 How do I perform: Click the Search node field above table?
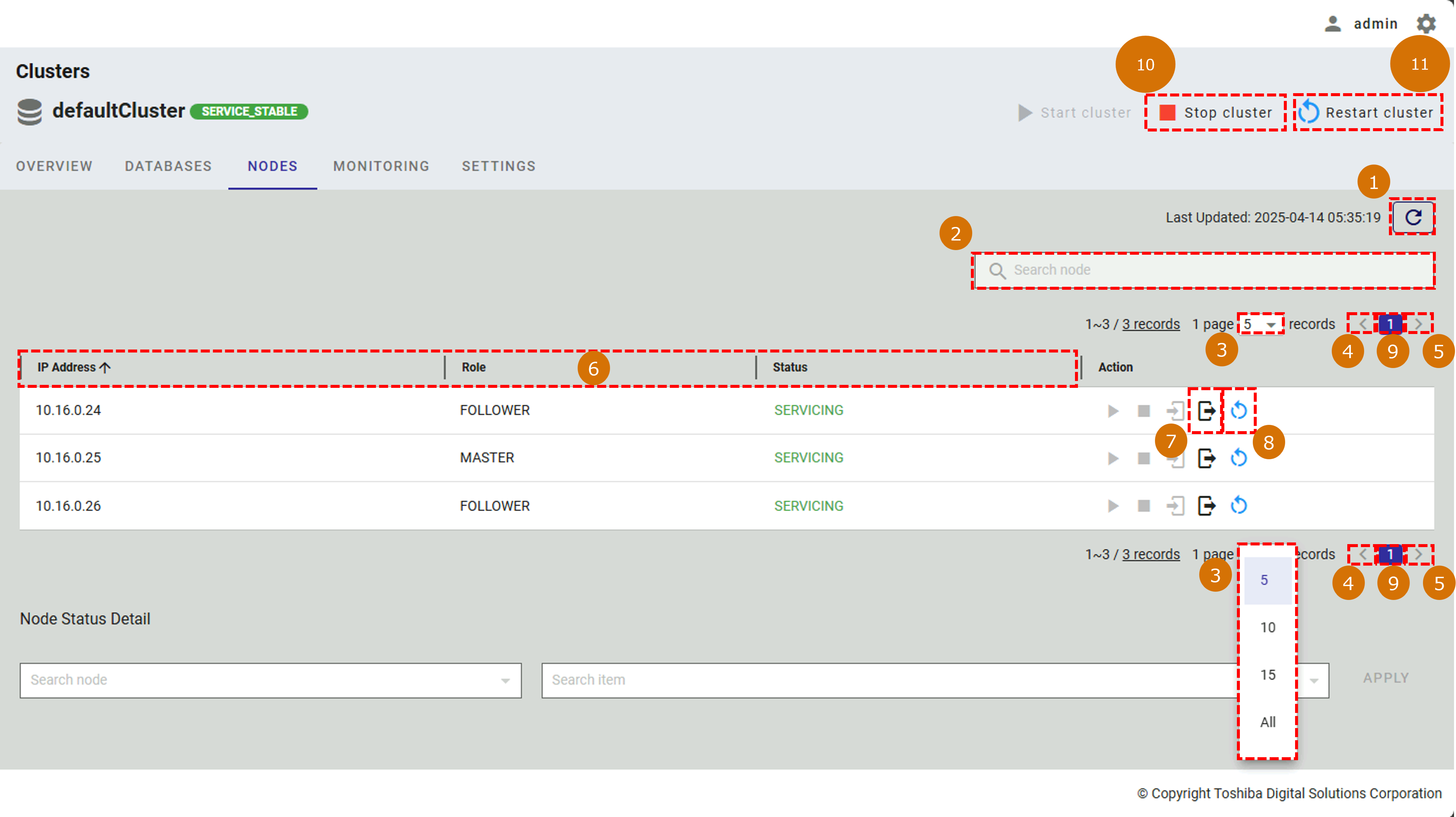tap(1204, 270)
